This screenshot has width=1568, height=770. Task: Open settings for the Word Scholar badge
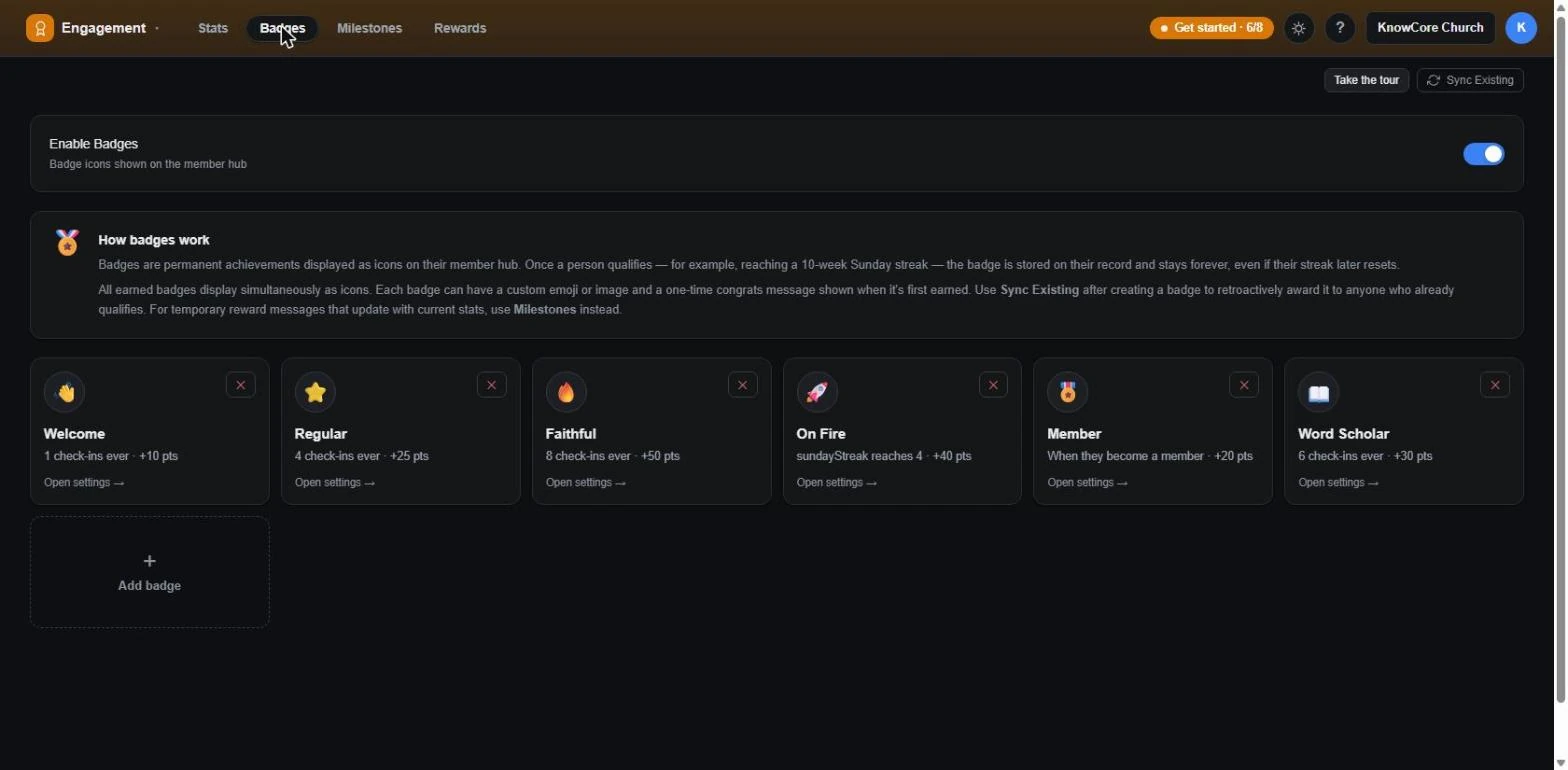point(1338,483)
